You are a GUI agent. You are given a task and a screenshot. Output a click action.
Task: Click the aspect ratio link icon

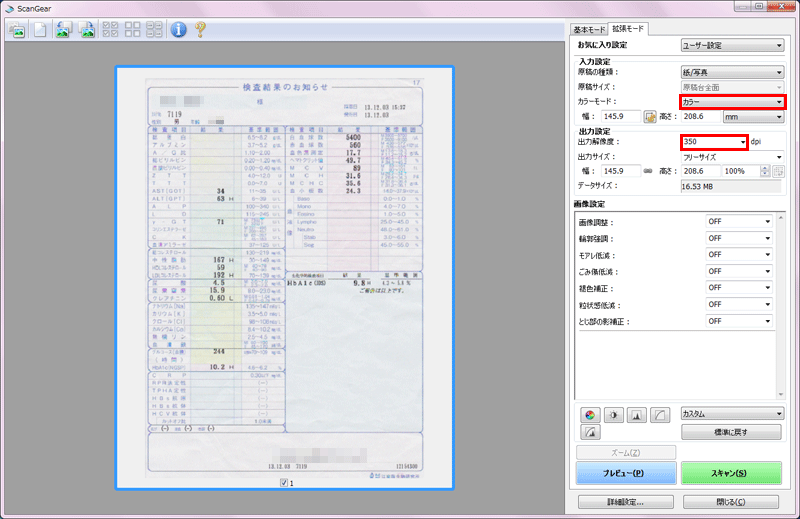pyautogui.click(x=648, y=171)
